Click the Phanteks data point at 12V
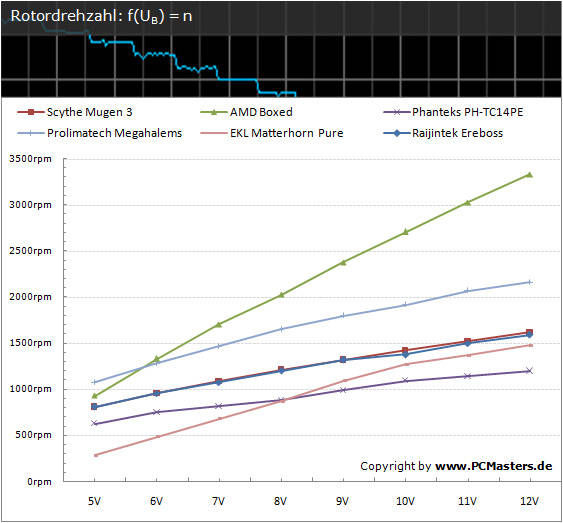Image resolution: width=563 pixels, height=523 pixels. point(529,371)
